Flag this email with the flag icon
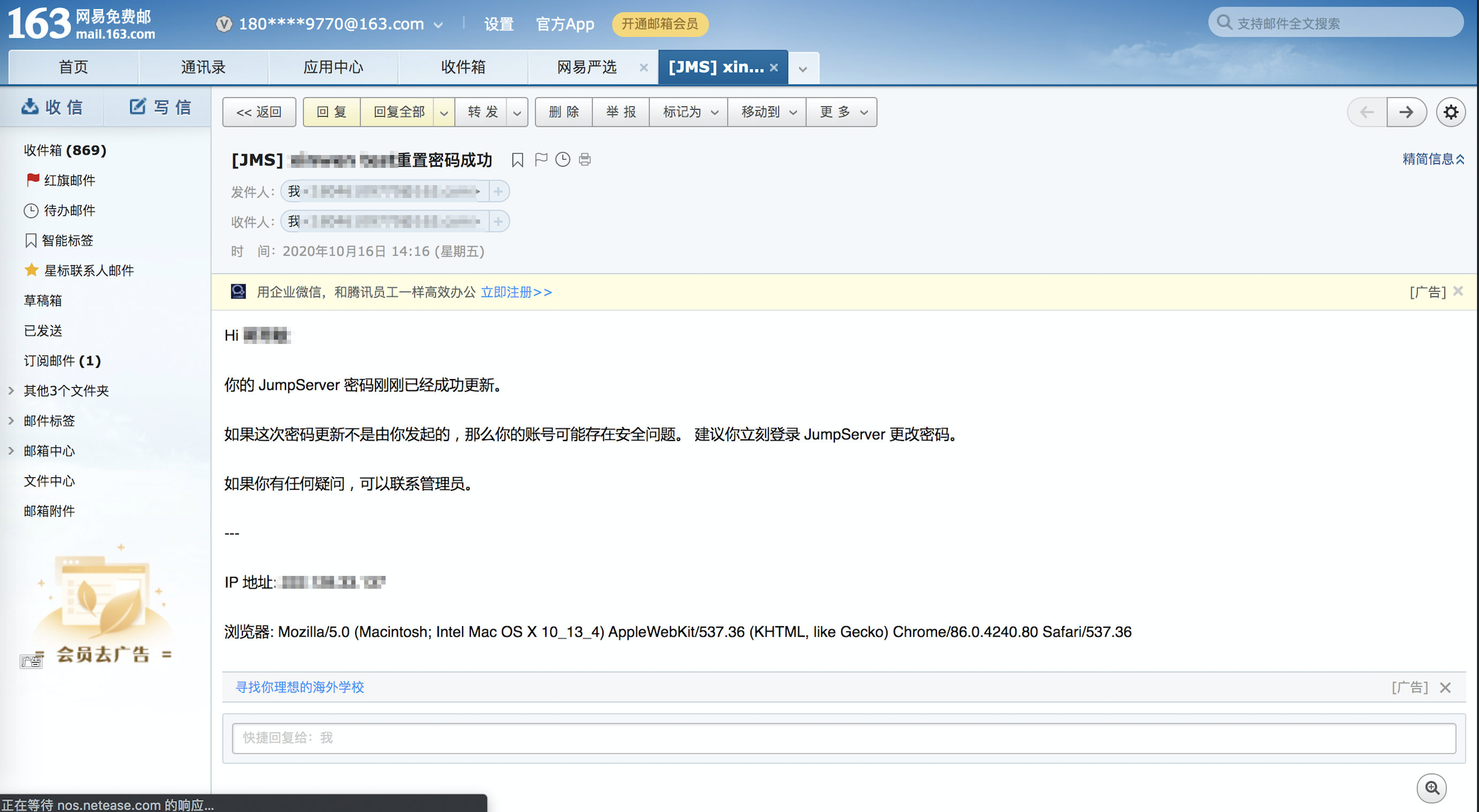1479x812 pixels. 541,159
